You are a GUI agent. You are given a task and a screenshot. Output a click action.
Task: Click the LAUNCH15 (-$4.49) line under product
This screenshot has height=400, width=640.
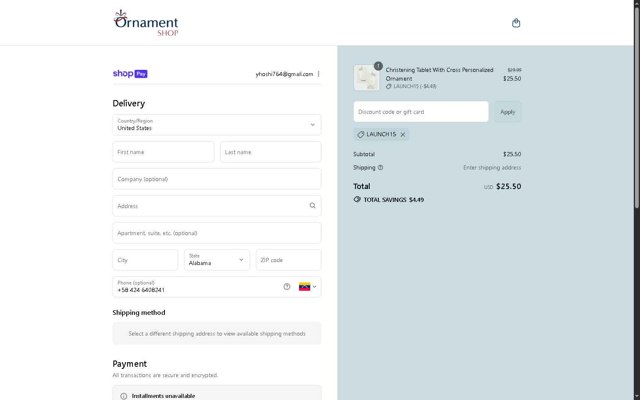(411, 86)
